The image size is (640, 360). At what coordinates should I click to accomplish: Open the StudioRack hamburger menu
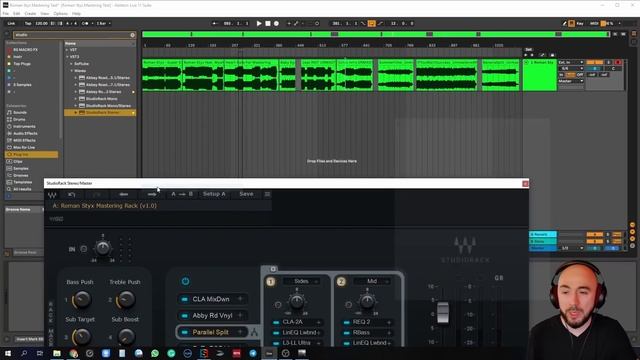[267, 194]
